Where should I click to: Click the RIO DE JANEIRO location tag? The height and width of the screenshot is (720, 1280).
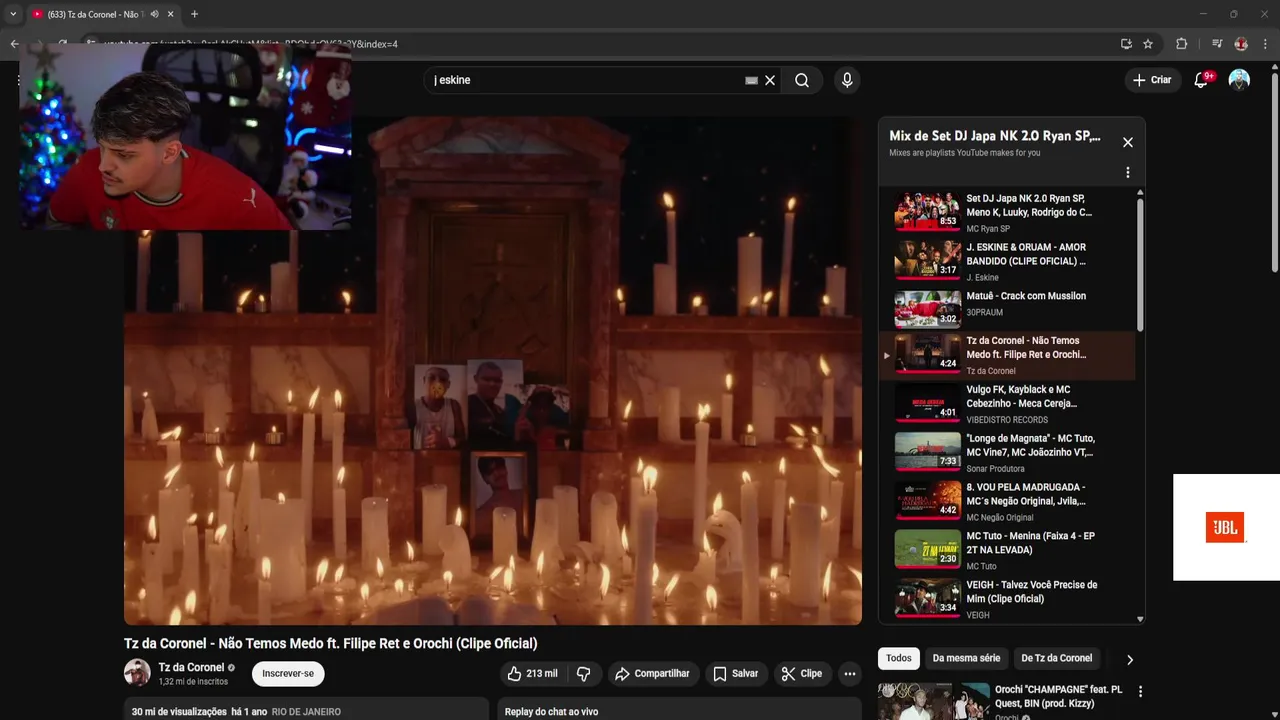(306, 712)
